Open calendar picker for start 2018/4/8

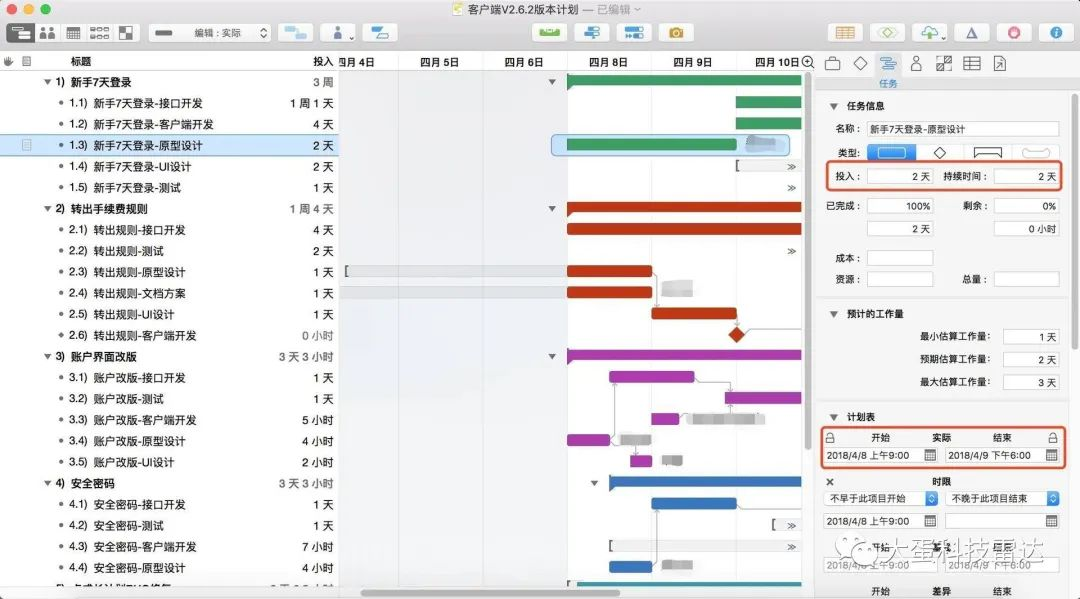tap(930, 455)
